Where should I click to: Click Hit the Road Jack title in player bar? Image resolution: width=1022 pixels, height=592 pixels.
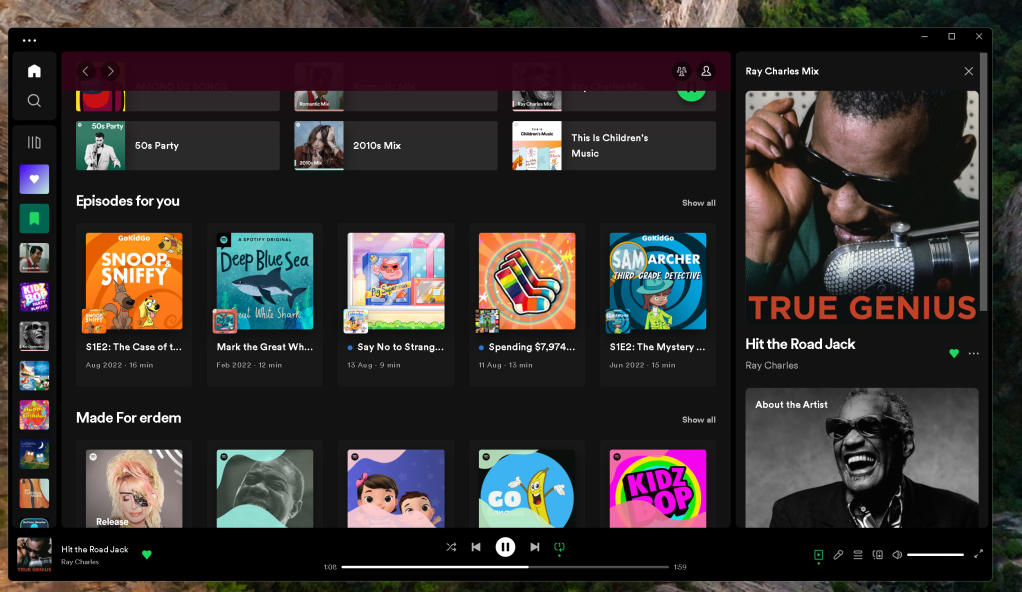click(95, 550)
